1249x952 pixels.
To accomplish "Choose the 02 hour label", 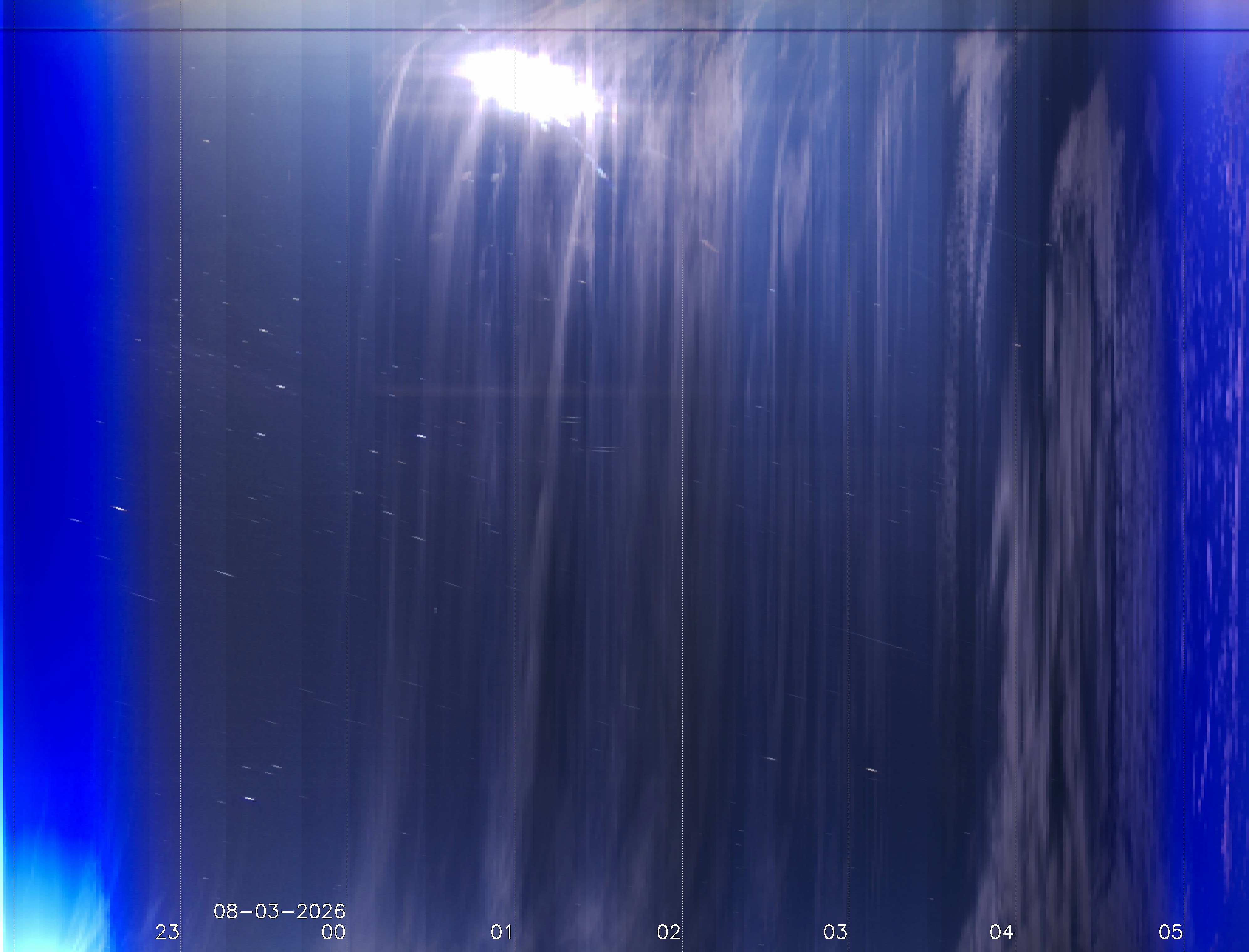I will point(669,932).
